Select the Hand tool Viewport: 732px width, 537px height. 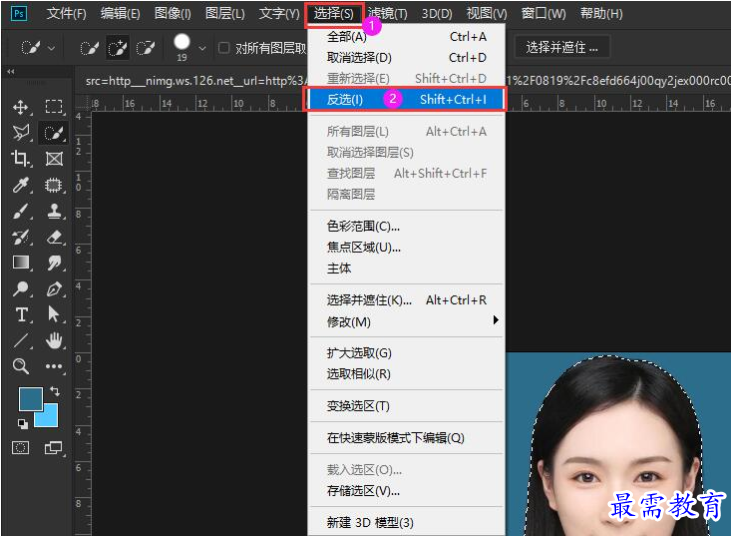tap(54, 340)
